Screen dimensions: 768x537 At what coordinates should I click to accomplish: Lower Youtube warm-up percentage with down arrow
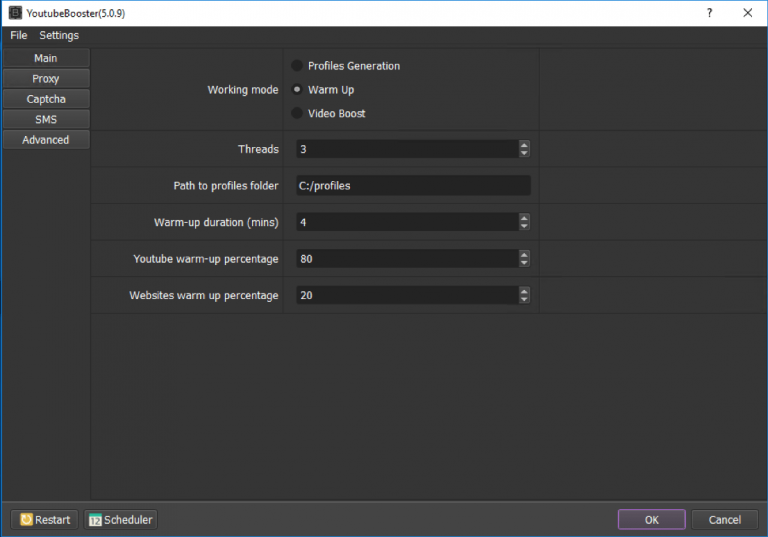click(524, 263)
